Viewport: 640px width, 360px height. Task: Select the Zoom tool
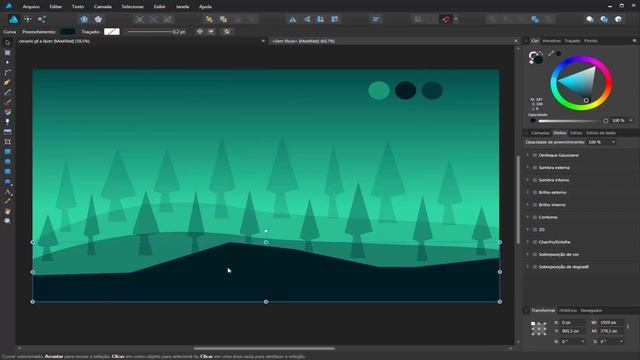(7, 221)
